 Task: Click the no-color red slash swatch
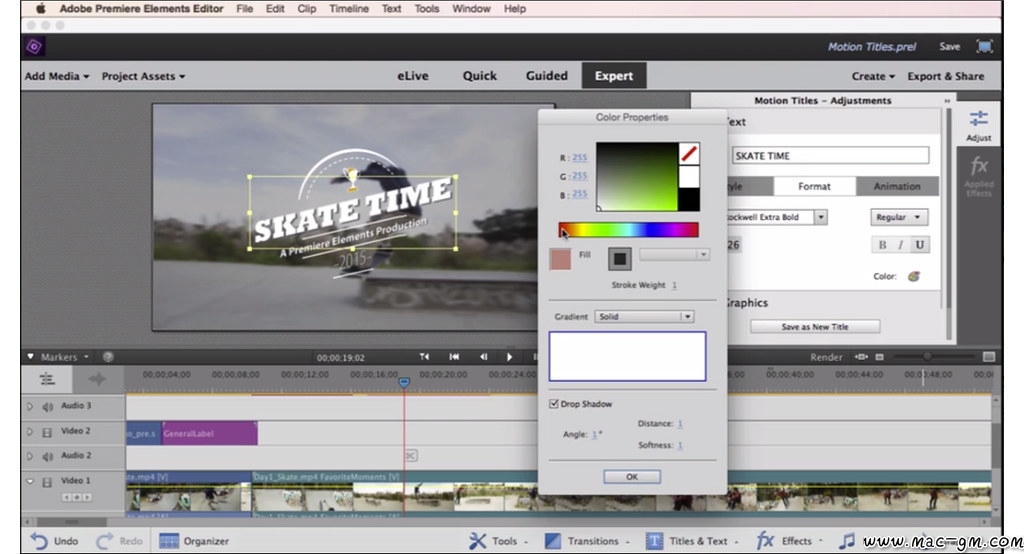pyautogui.click(x=689, y=154)
